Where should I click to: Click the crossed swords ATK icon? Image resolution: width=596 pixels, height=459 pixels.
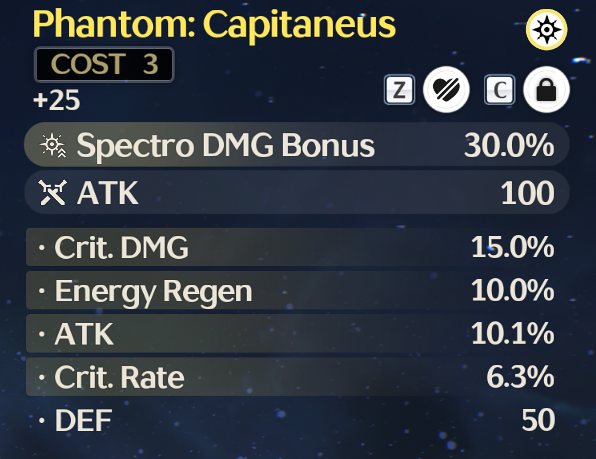[53, 193]
